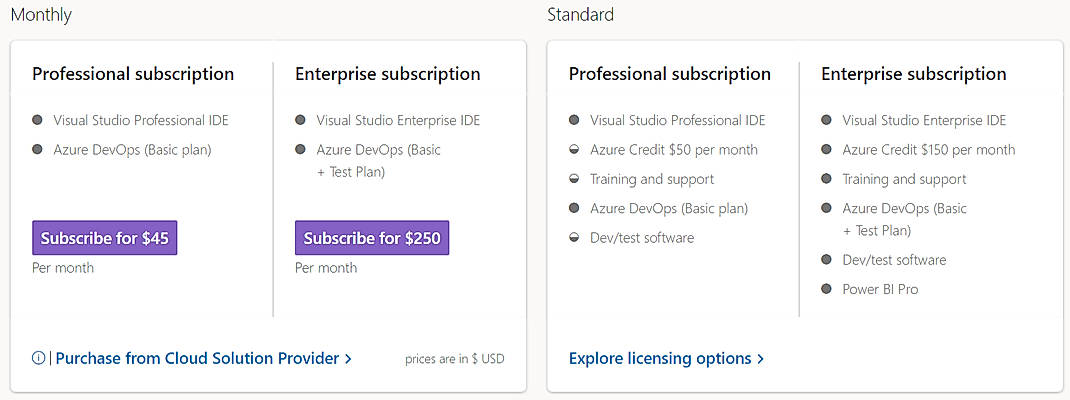Click the chevron after Explore licensing options
The width and height of the screenshot is (1070, 400).
[760, 358]
